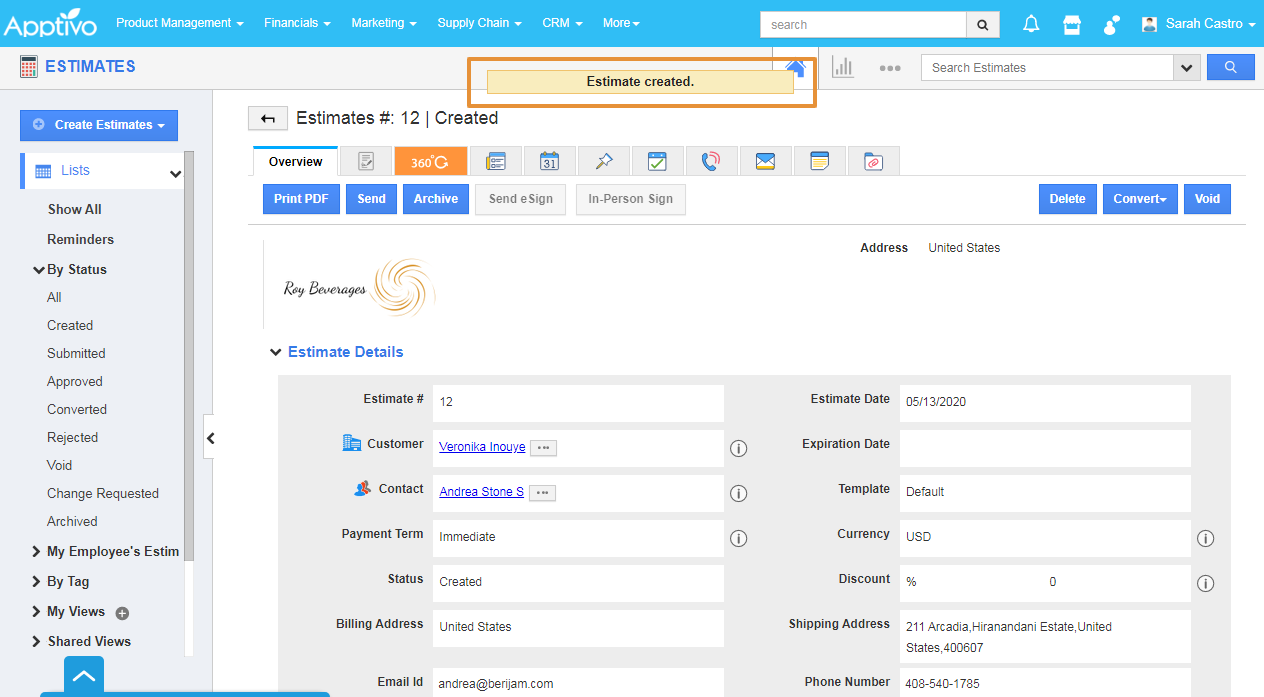Open the Documents paperclip tab
Image resolution: width=1264 pixels, height=697 pixels.
pyautogui.click(x=873, y=161)
